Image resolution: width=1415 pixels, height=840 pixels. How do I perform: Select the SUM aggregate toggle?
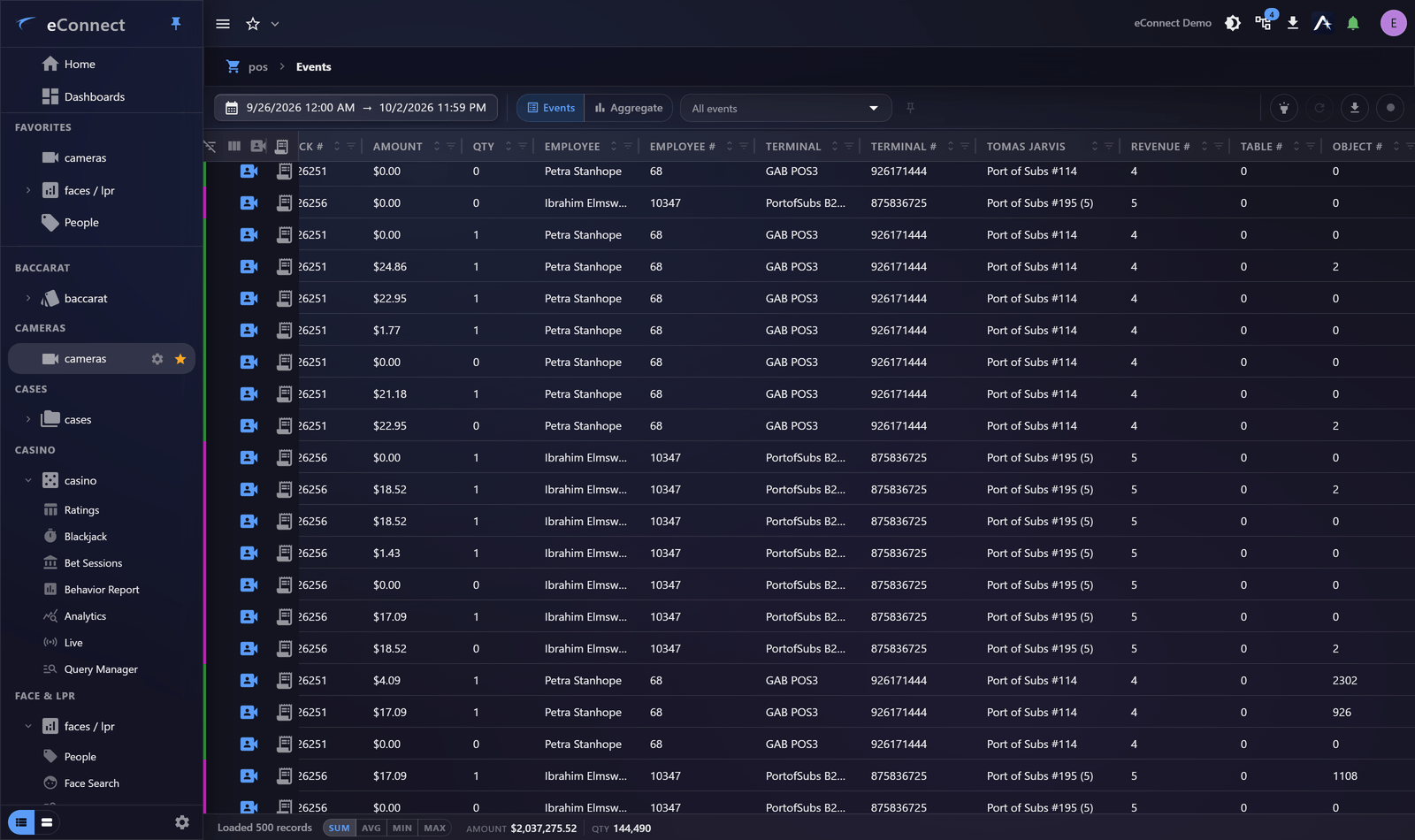(340, 829)
